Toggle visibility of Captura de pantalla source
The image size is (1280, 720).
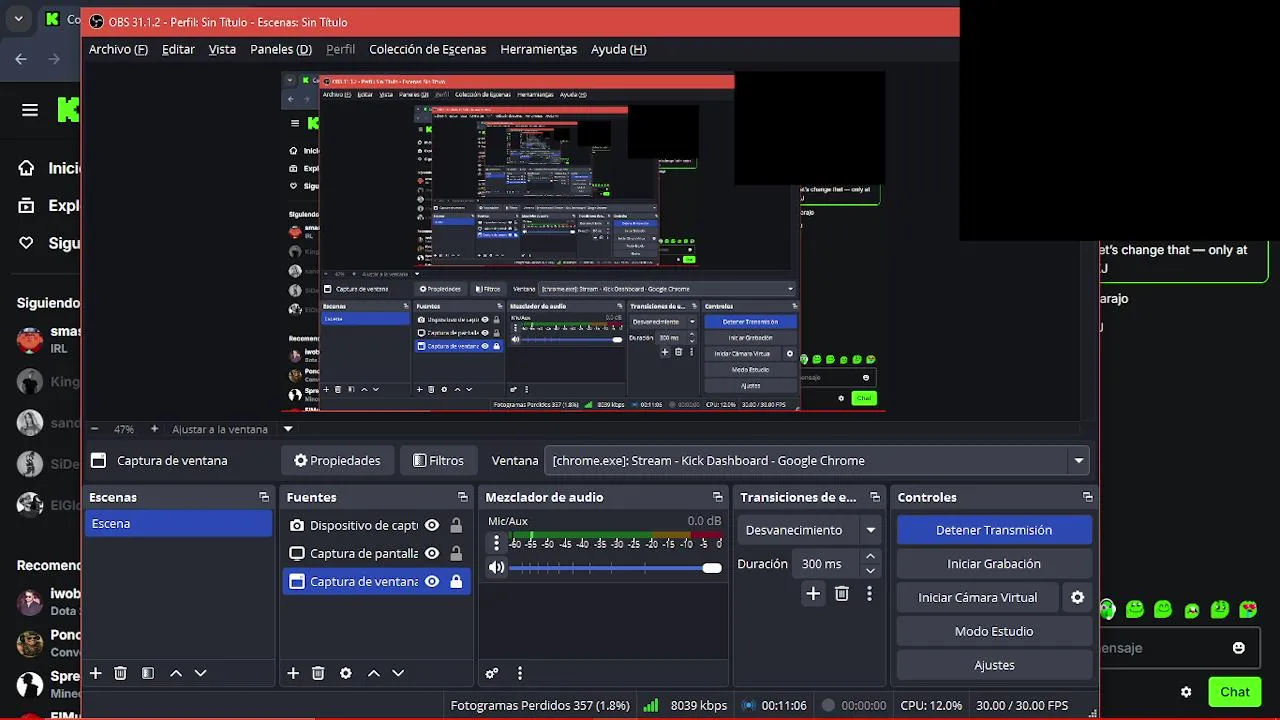point(432,553)
